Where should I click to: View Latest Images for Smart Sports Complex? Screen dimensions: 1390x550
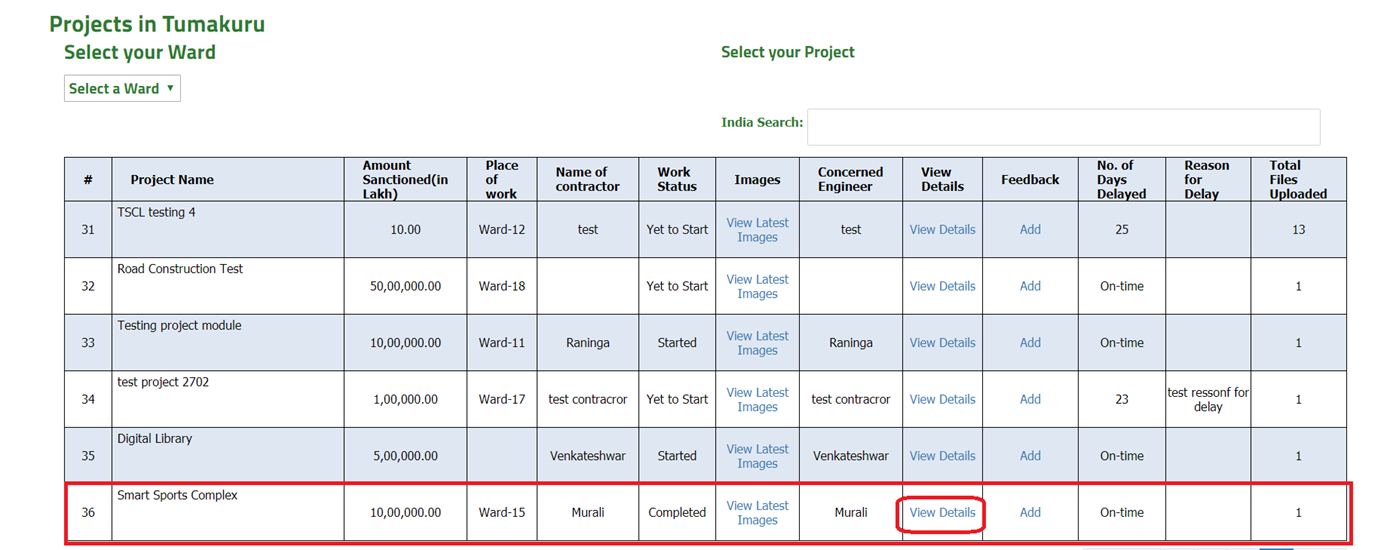(757, 513)
